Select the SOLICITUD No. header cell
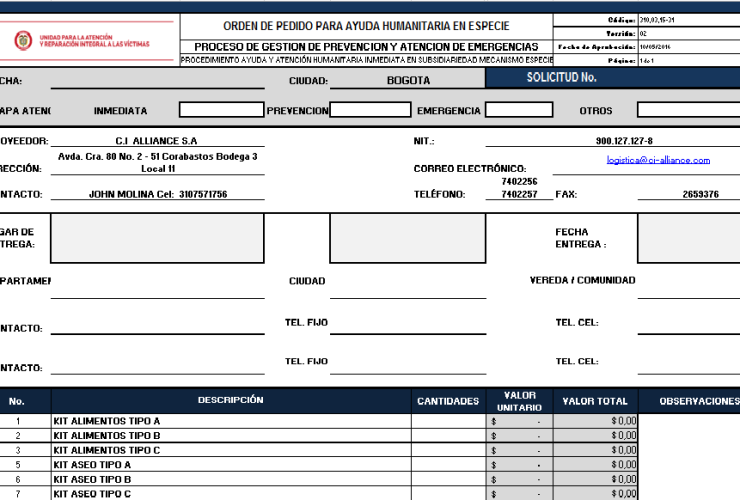 (562, 77)
